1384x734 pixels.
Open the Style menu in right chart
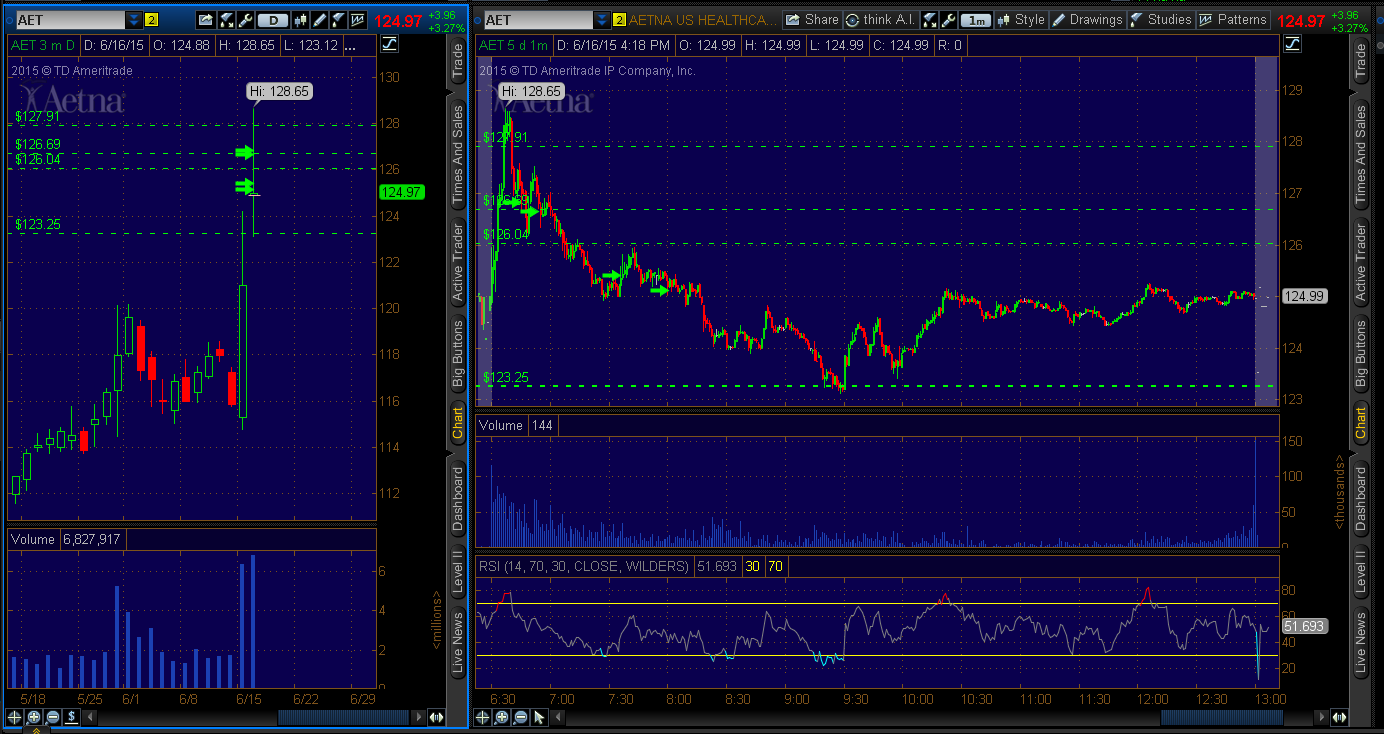(x=1020, y=20)
